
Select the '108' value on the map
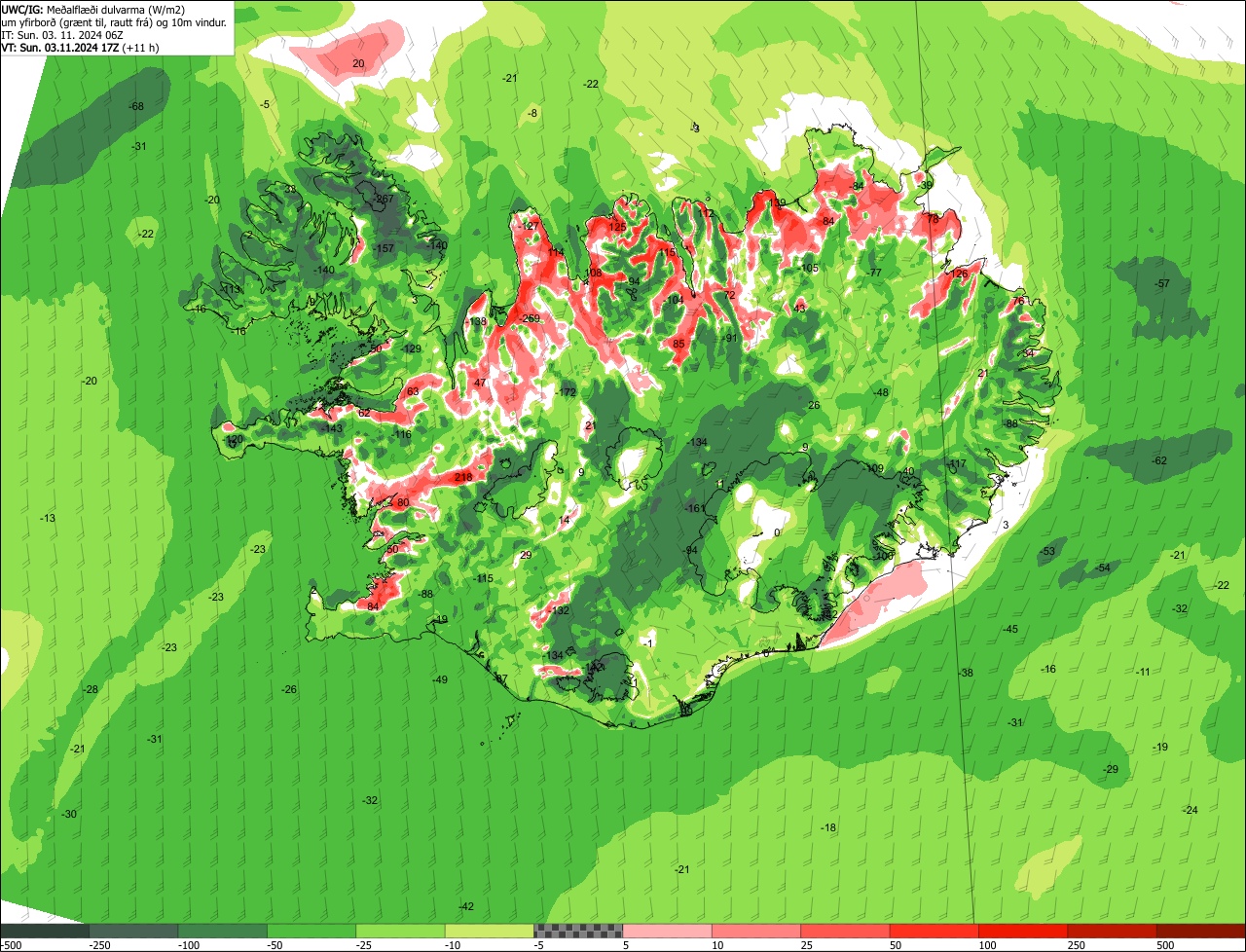594,274
